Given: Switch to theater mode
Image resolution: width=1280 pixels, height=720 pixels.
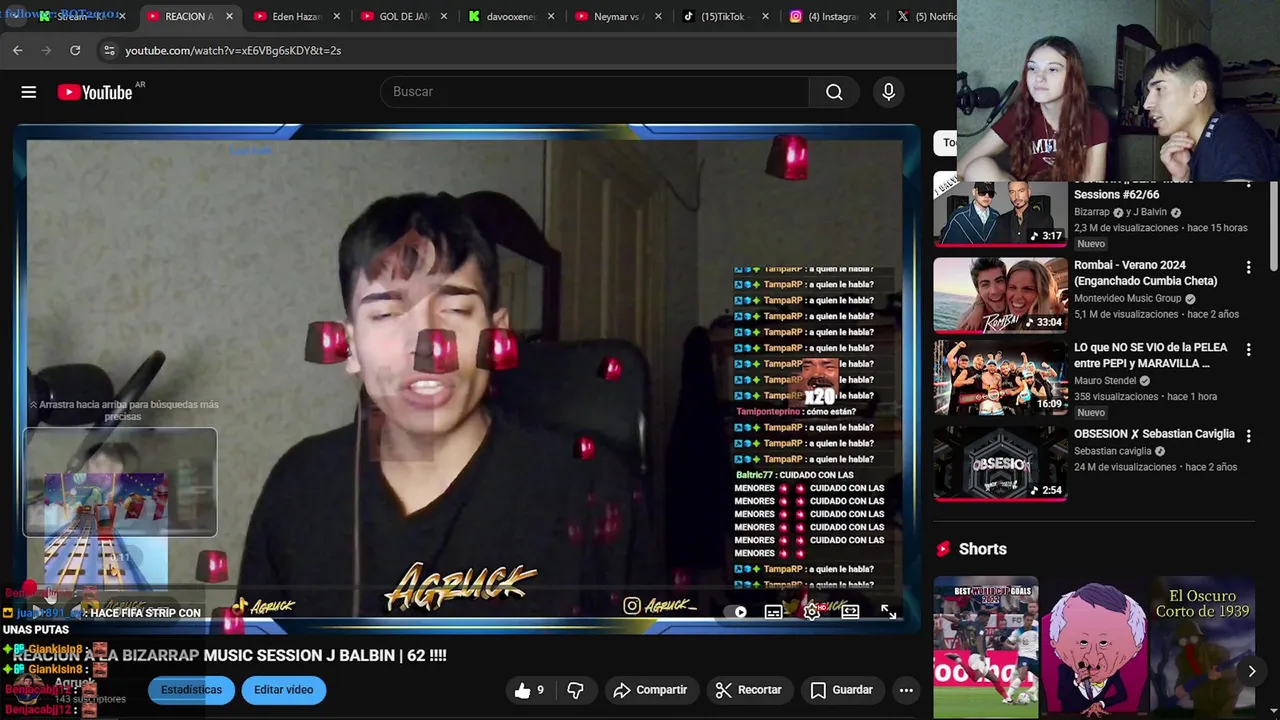Looking at the screenshot, I should [850, 612].
